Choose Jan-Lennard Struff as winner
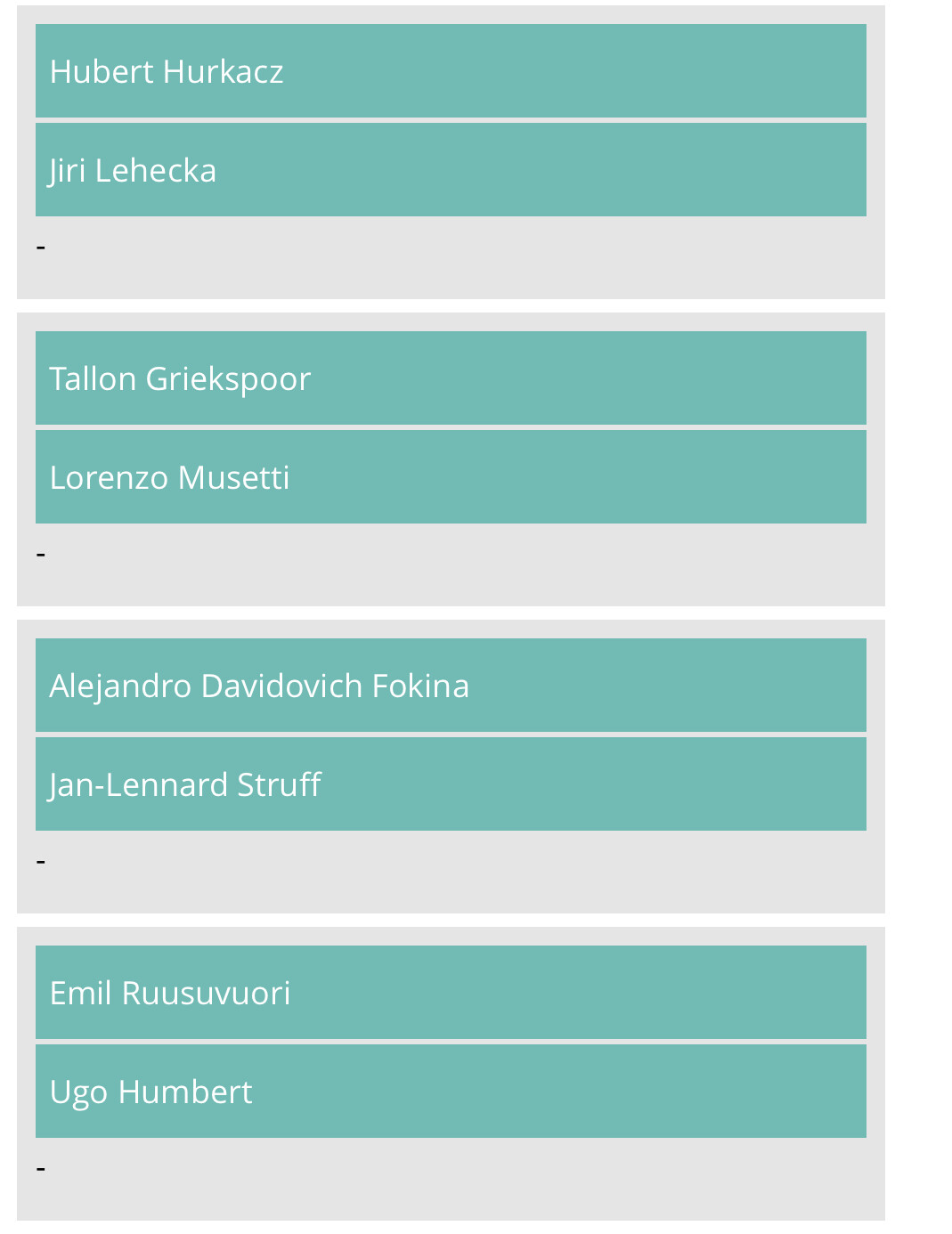Image resolution: width=952 pixels, height=1234 pixels. tap(451, 784)
